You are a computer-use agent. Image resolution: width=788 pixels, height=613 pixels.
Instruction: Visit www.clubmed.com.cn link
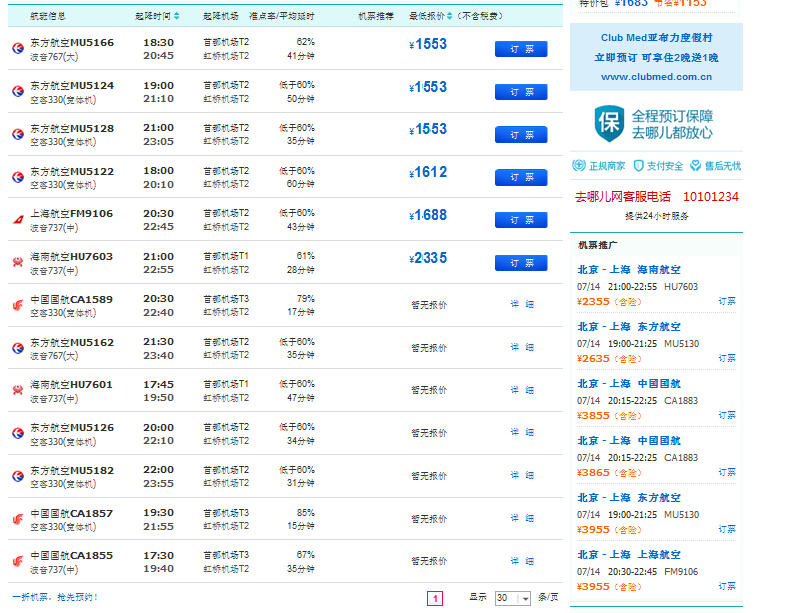(x=656, y=77)
